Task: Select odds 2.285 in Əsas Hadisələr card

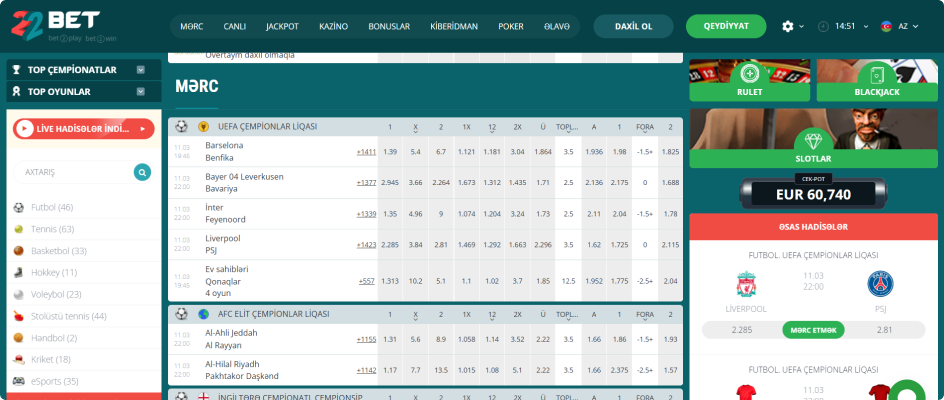Action: click(x=742, y=330)
